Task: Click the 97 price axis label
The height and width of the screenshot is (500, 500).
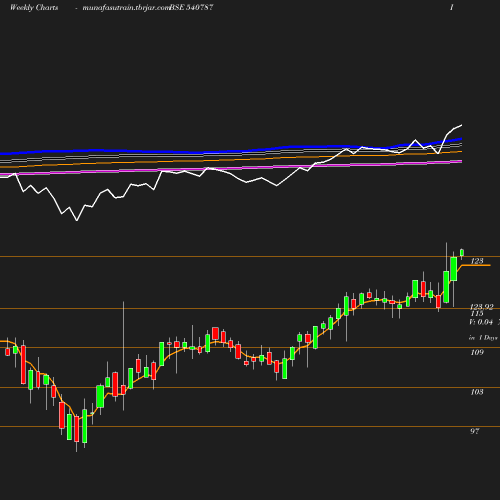Action: click(x=475, y=431)
